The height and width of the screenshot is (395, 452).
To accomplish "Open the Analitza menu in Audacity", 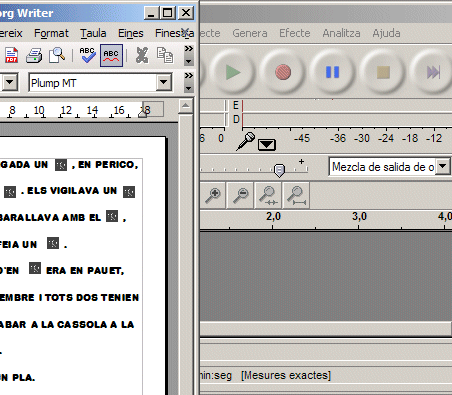I will 341,33.
